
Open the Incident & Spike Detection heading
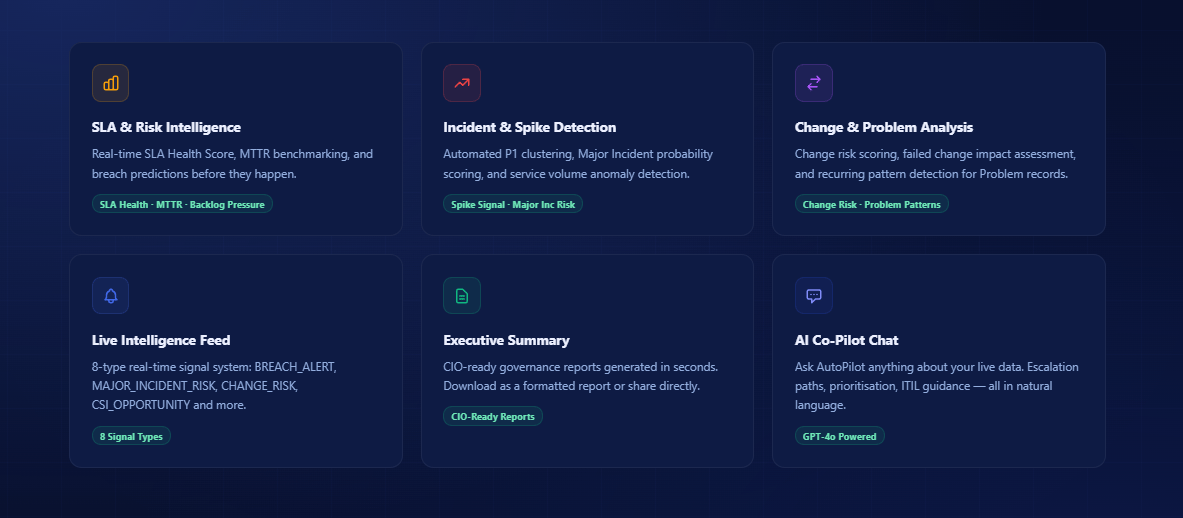(x=529, y=127)
